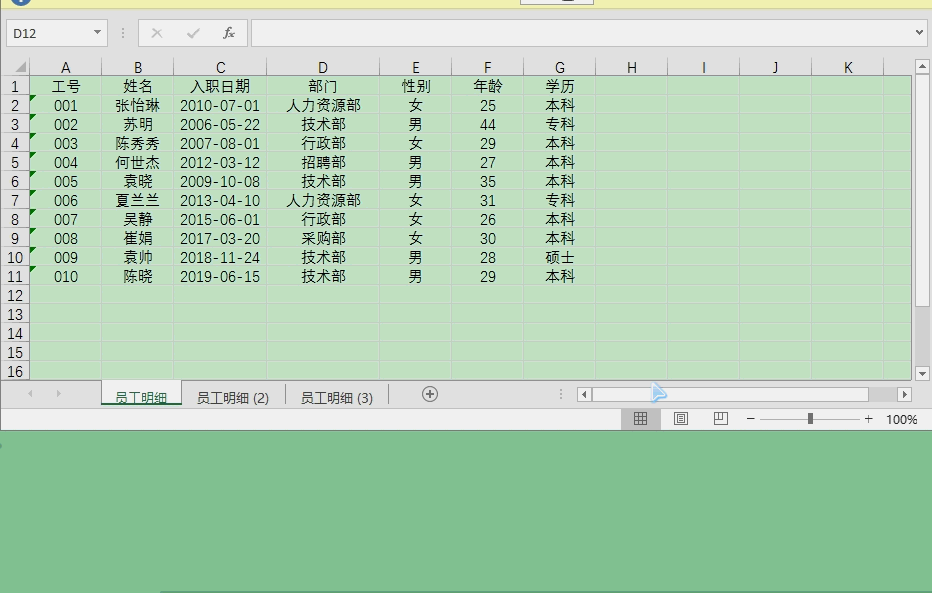Expand the formula bar options ellipsis

[121, 32]
